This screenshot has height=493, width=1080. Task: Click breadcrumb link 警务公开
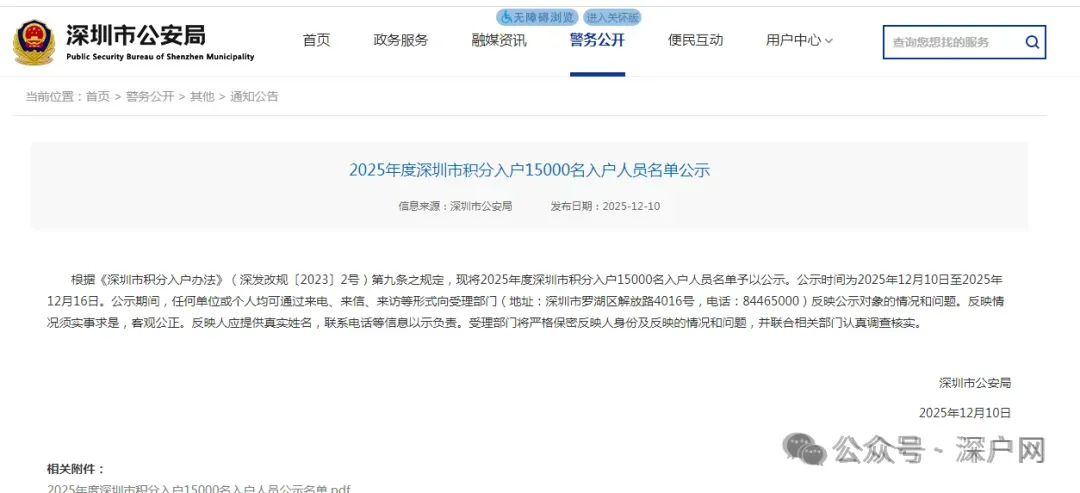[150, 96]
